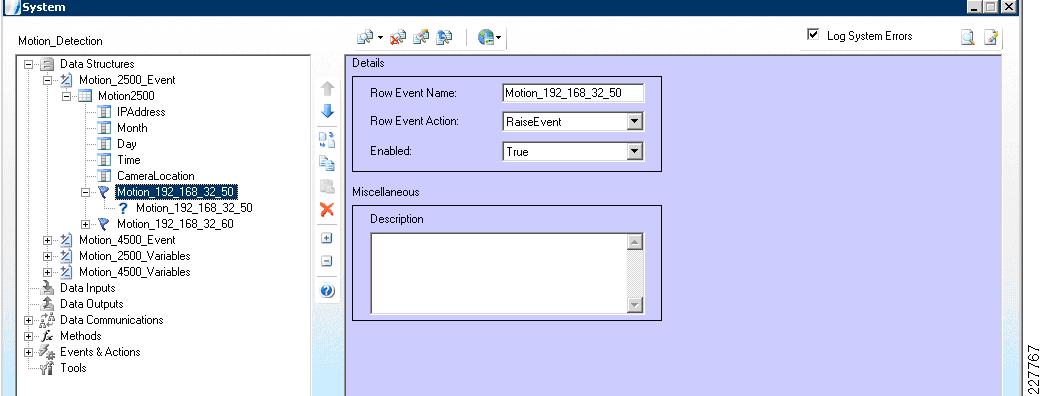Select the Events & Actions tree label
Image resolution: width=1041 pixels, height=396 pixels.
tap(100, 351)
